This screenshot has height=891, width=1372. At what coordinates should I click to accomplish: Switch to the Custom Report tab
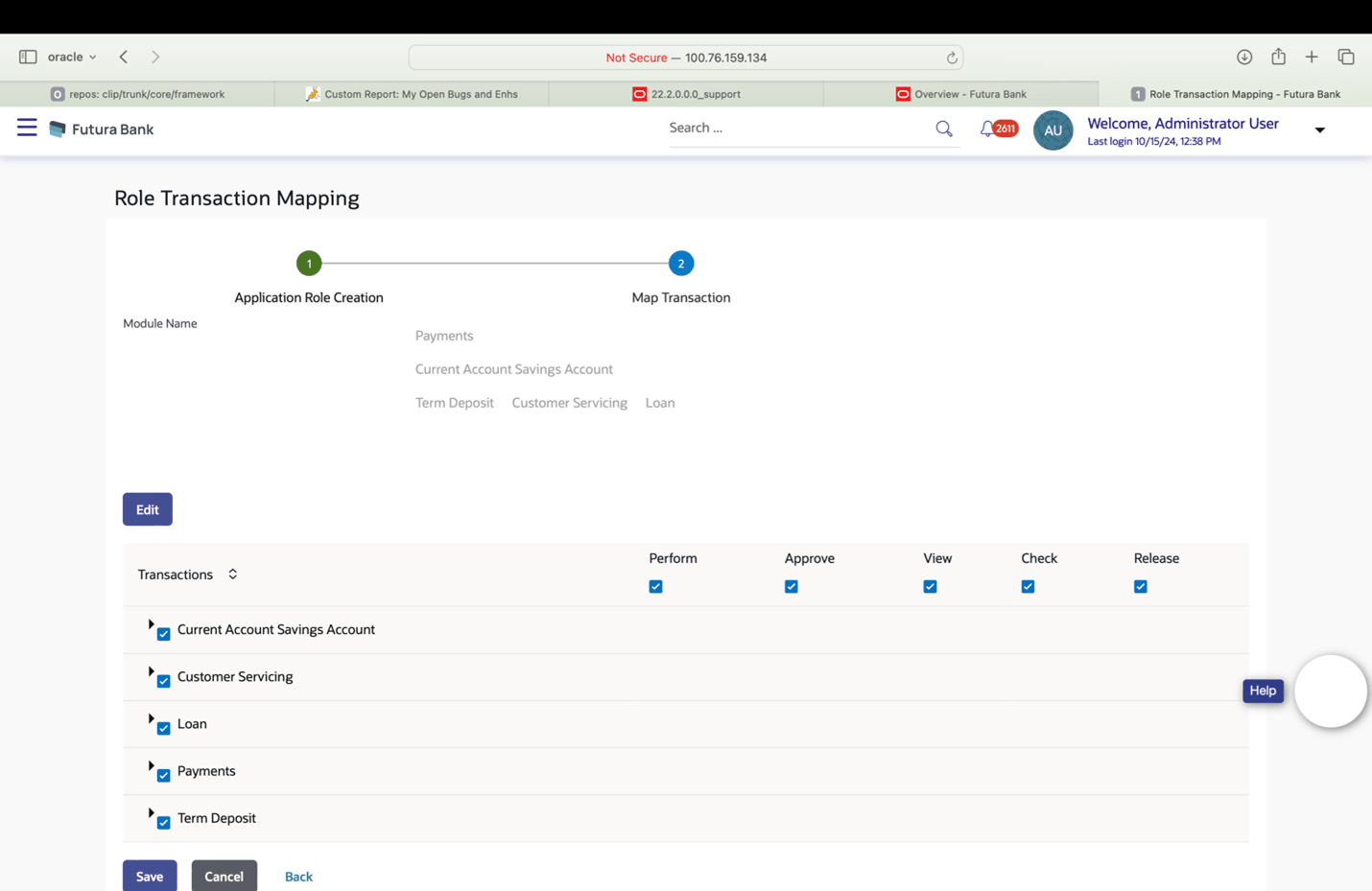[x=412, y=94]
